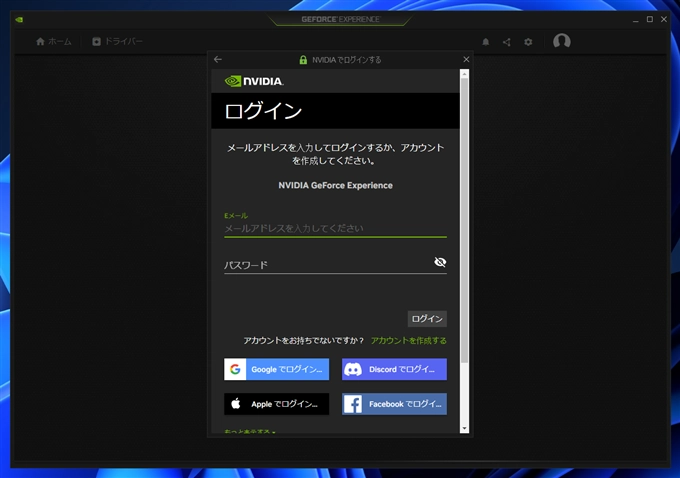Click the scrollbar down arrow in the dialog
The height and width of the screenshot is (478, 680).
pyautogui.click(x=464, y=429)
